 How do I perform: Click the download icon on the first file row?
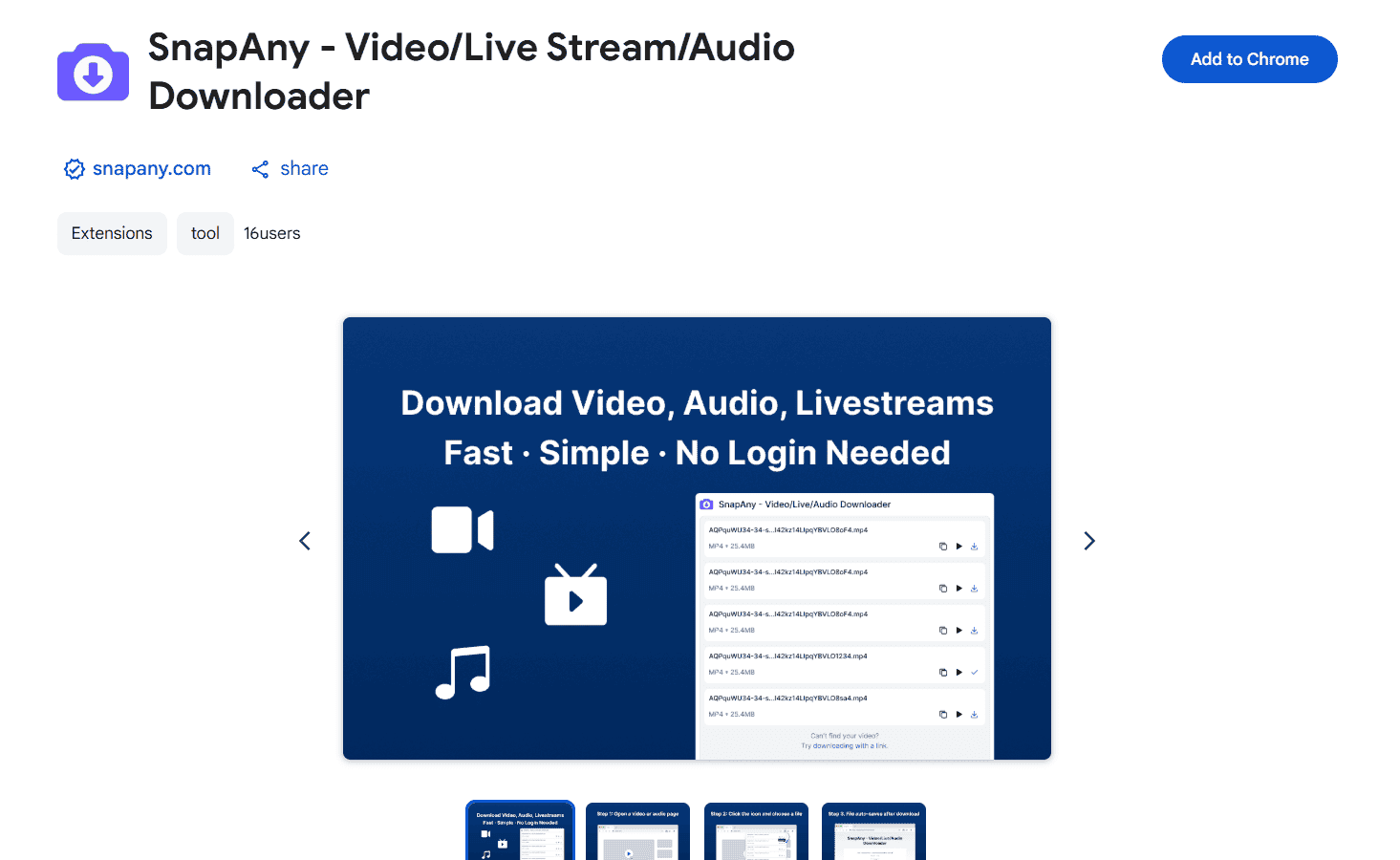[974, 547]
